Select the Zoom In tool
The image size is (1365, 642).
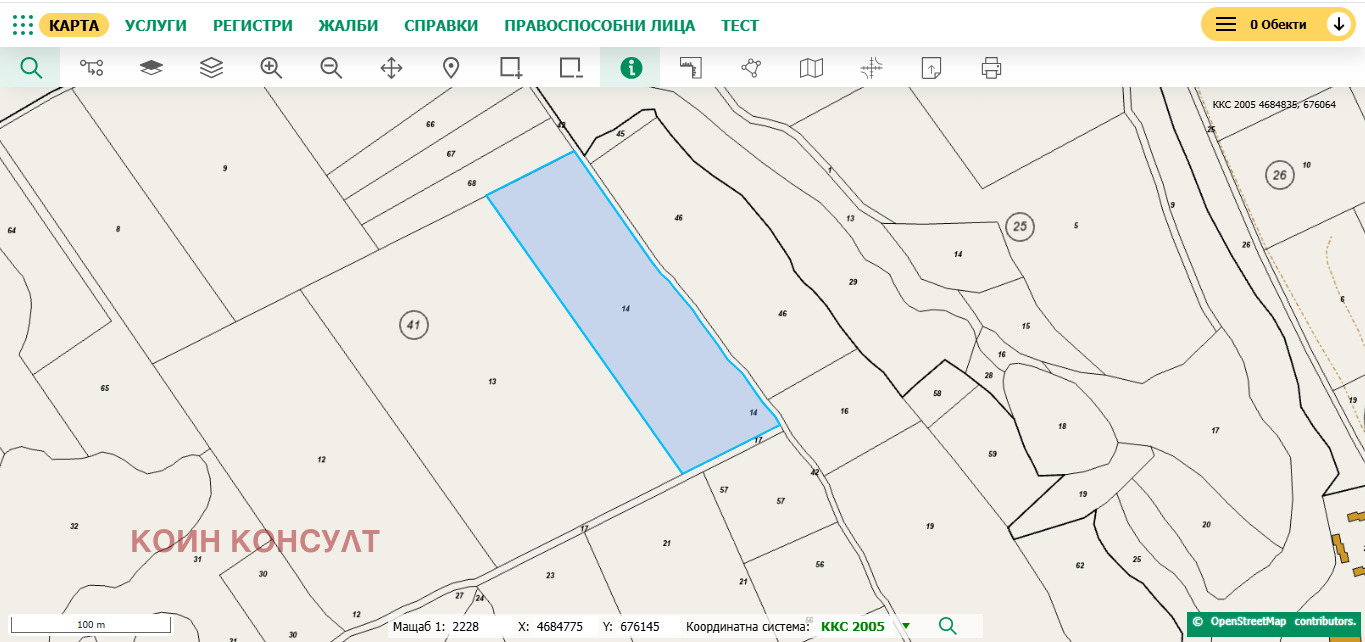(x=270, y=68)
